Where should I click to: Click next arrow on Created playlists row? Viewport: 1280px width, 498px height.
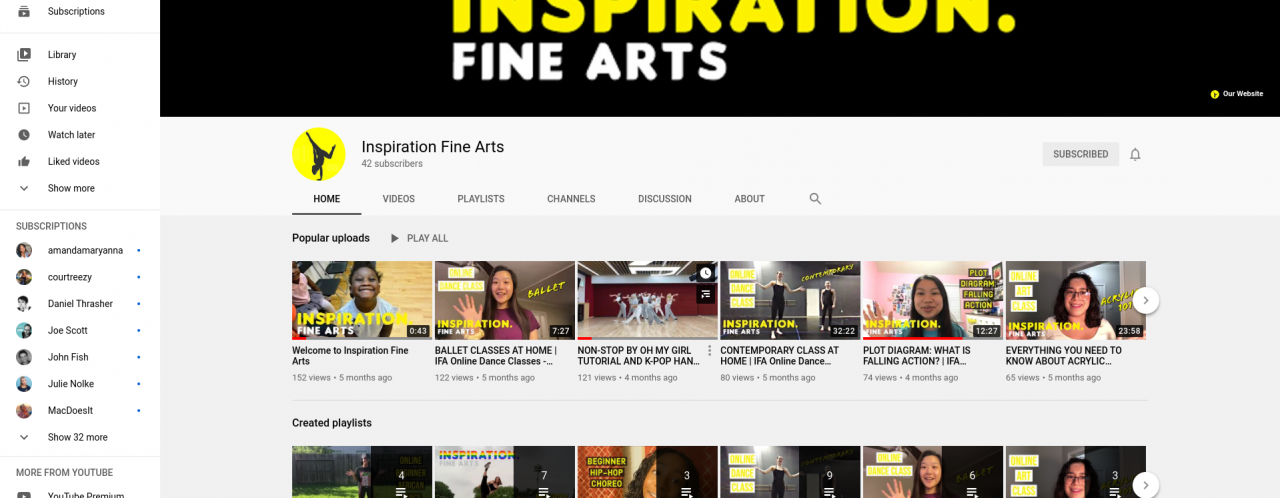[1145, 485]
